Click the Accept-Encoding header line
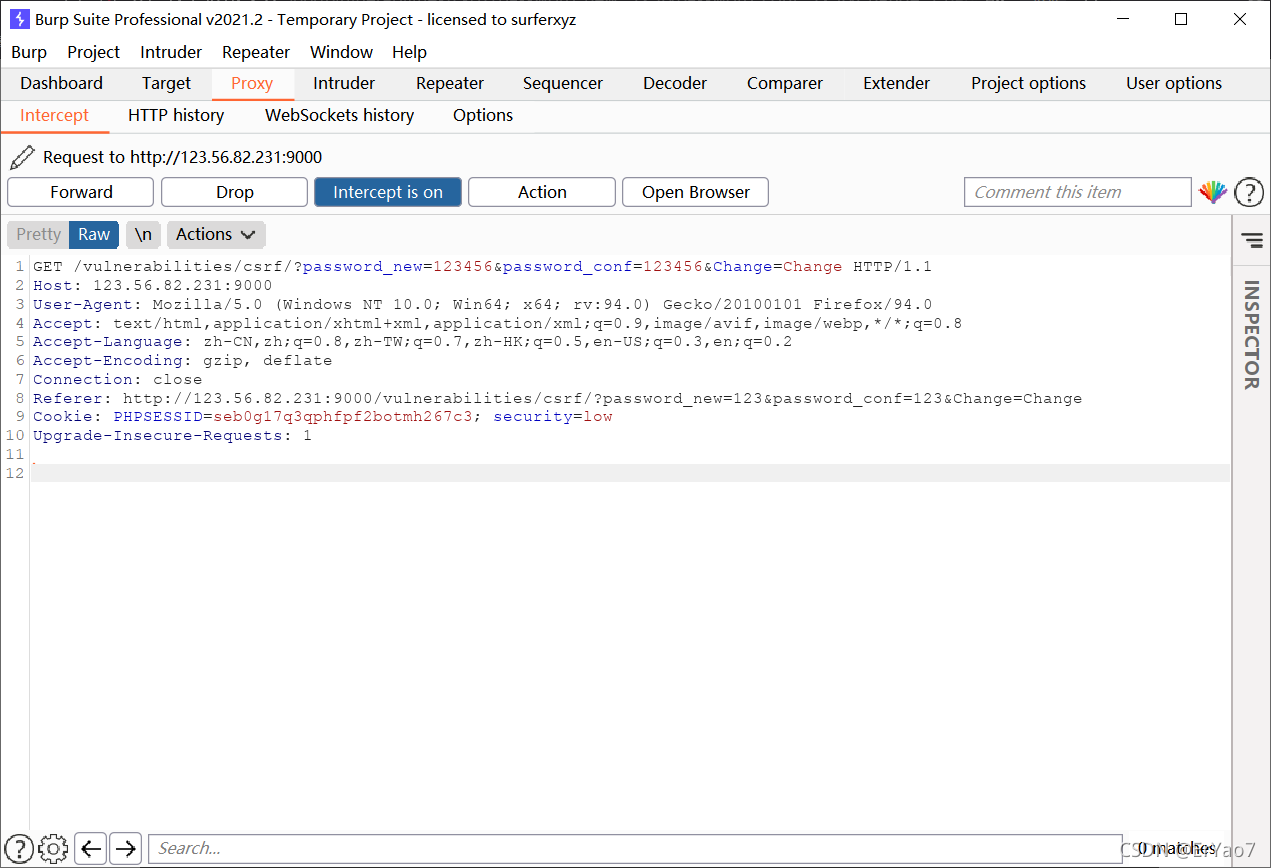Viewport: 1271px width, 868px height. coord(182,361)
